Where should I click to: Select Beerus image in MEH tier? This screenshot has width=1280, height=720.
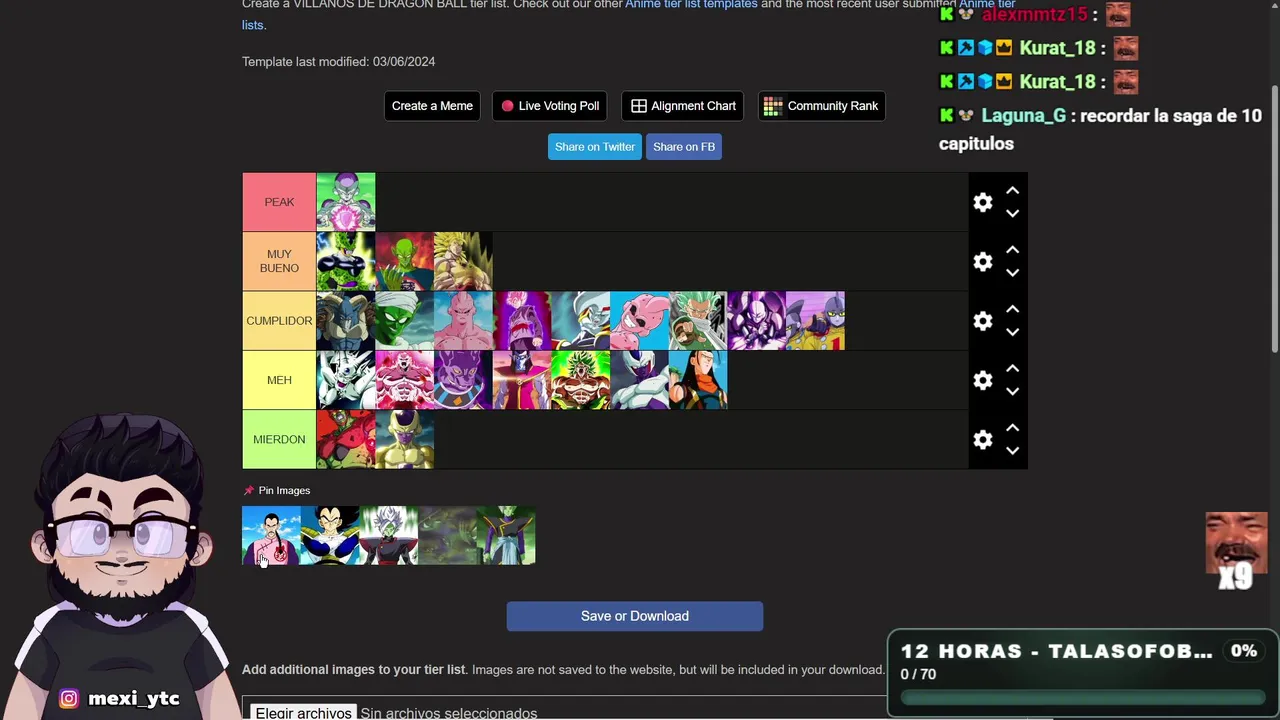click(x=463, y=380)
